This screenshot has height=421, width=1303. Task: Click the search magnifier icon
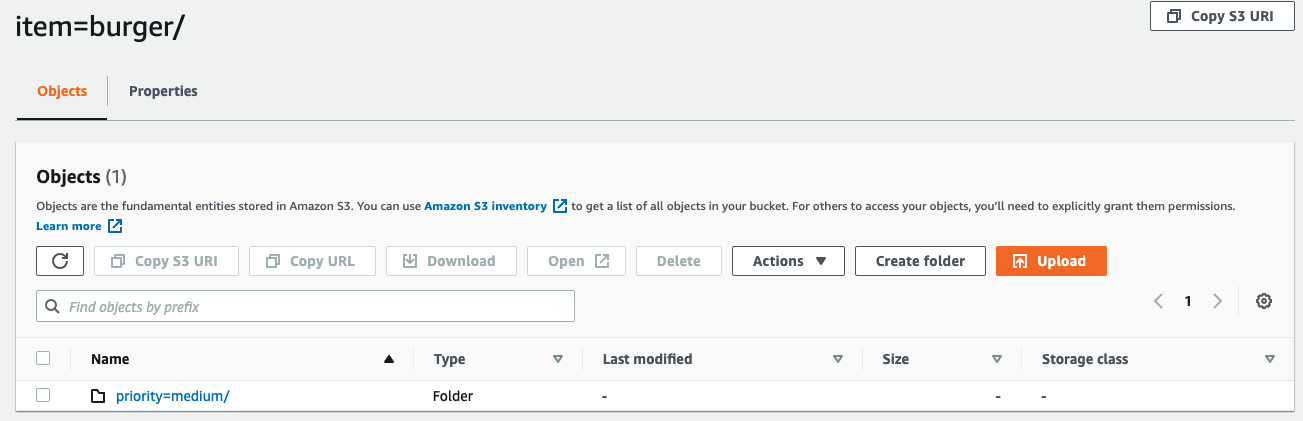click(53, 307)
